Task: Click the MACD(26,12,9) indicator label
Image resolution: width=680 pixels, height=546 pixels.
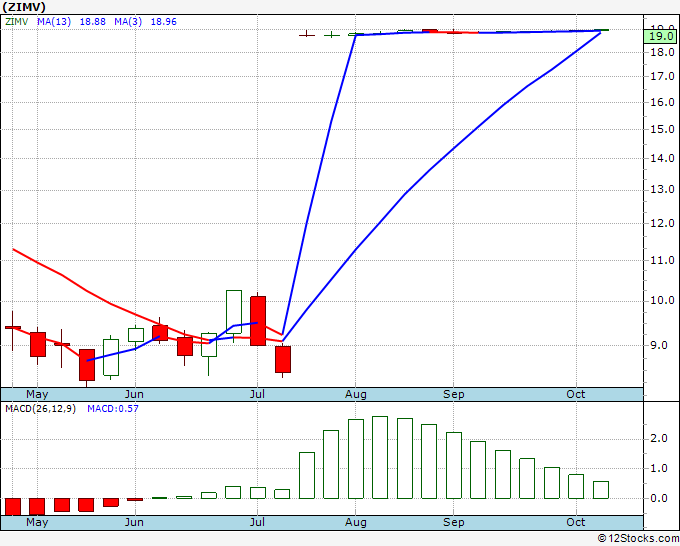Action: (40, 409)
